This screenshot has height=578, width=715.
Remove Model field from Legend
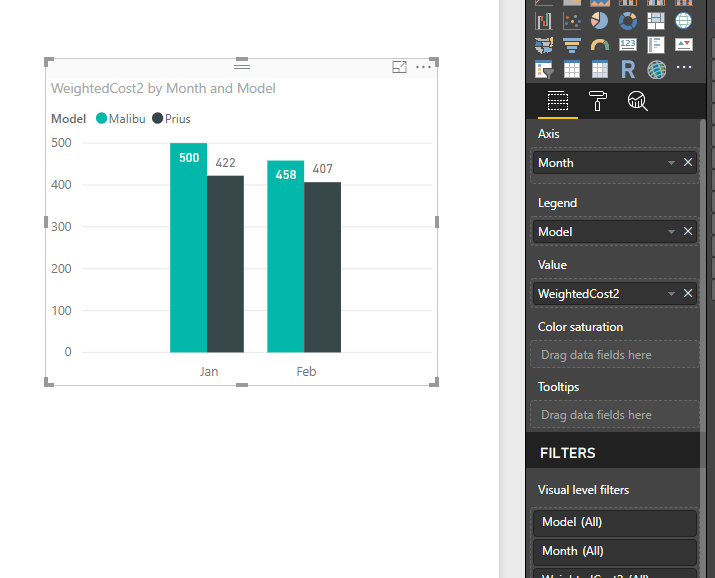tap(688, 231)
